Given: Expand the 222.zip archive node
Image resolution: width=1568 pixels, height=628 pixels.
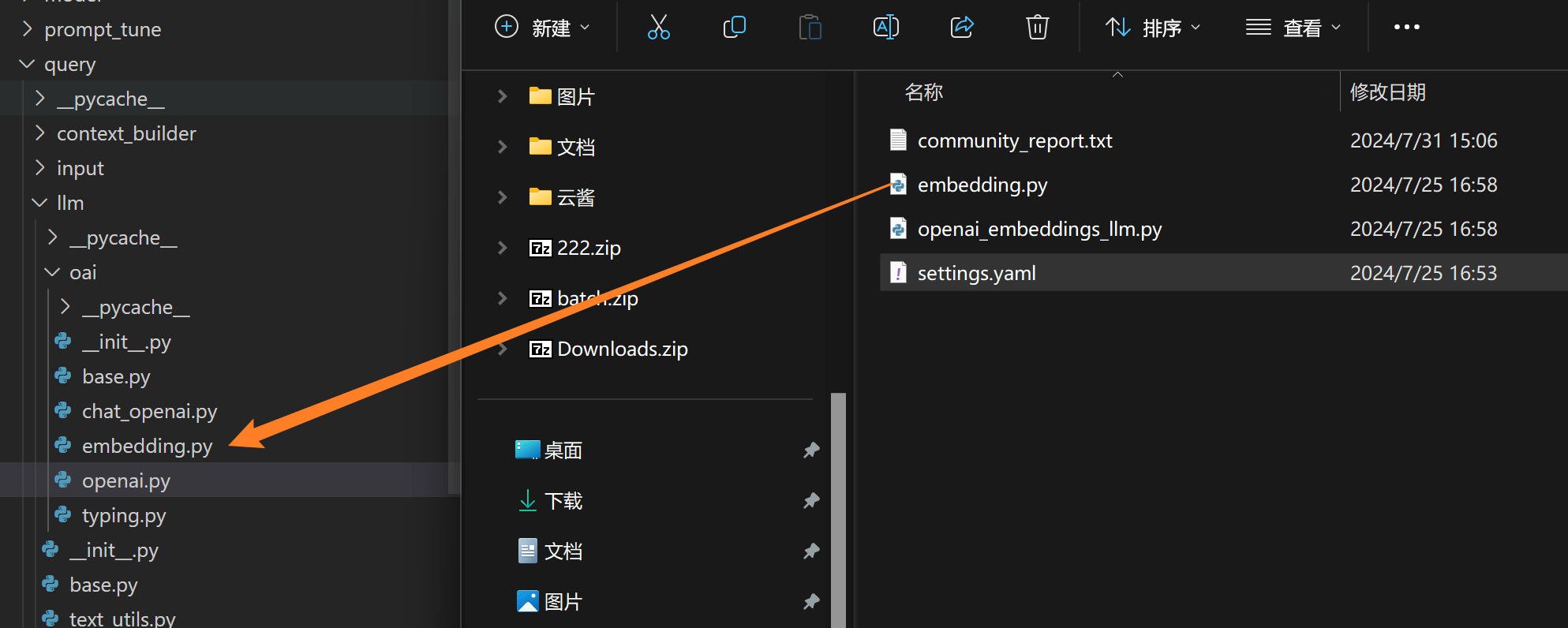Looking at the screenshot, I should 503,248.
